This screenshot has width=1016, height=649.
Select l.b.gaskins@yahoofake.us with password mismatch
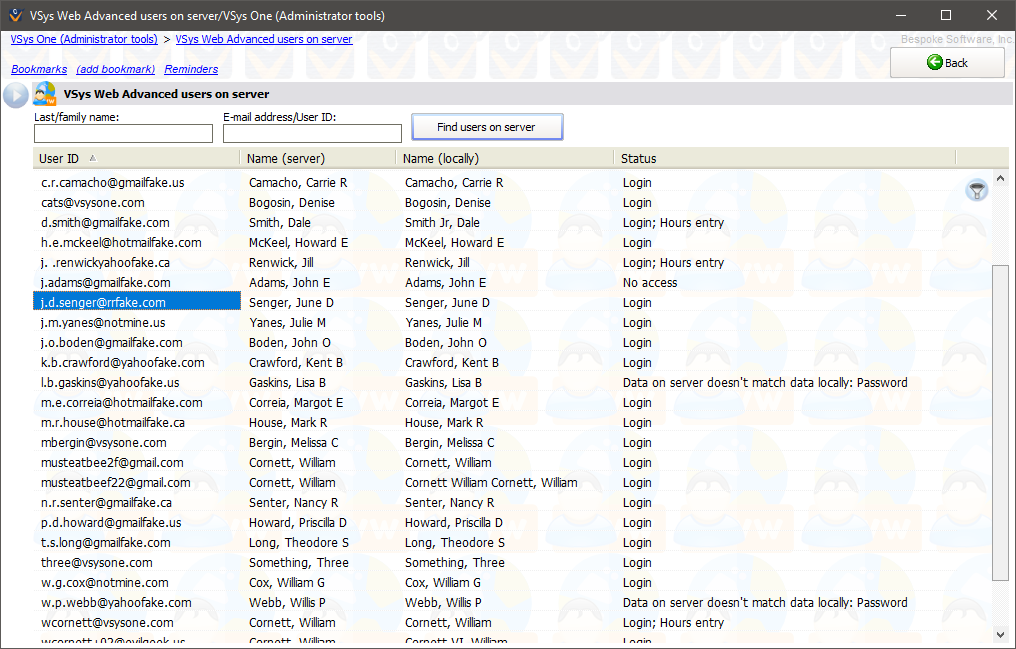(110, 383)
